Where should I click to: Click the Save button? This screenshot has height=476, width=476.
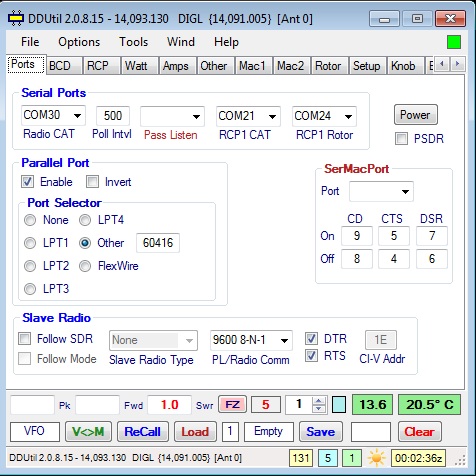[321, 431]
